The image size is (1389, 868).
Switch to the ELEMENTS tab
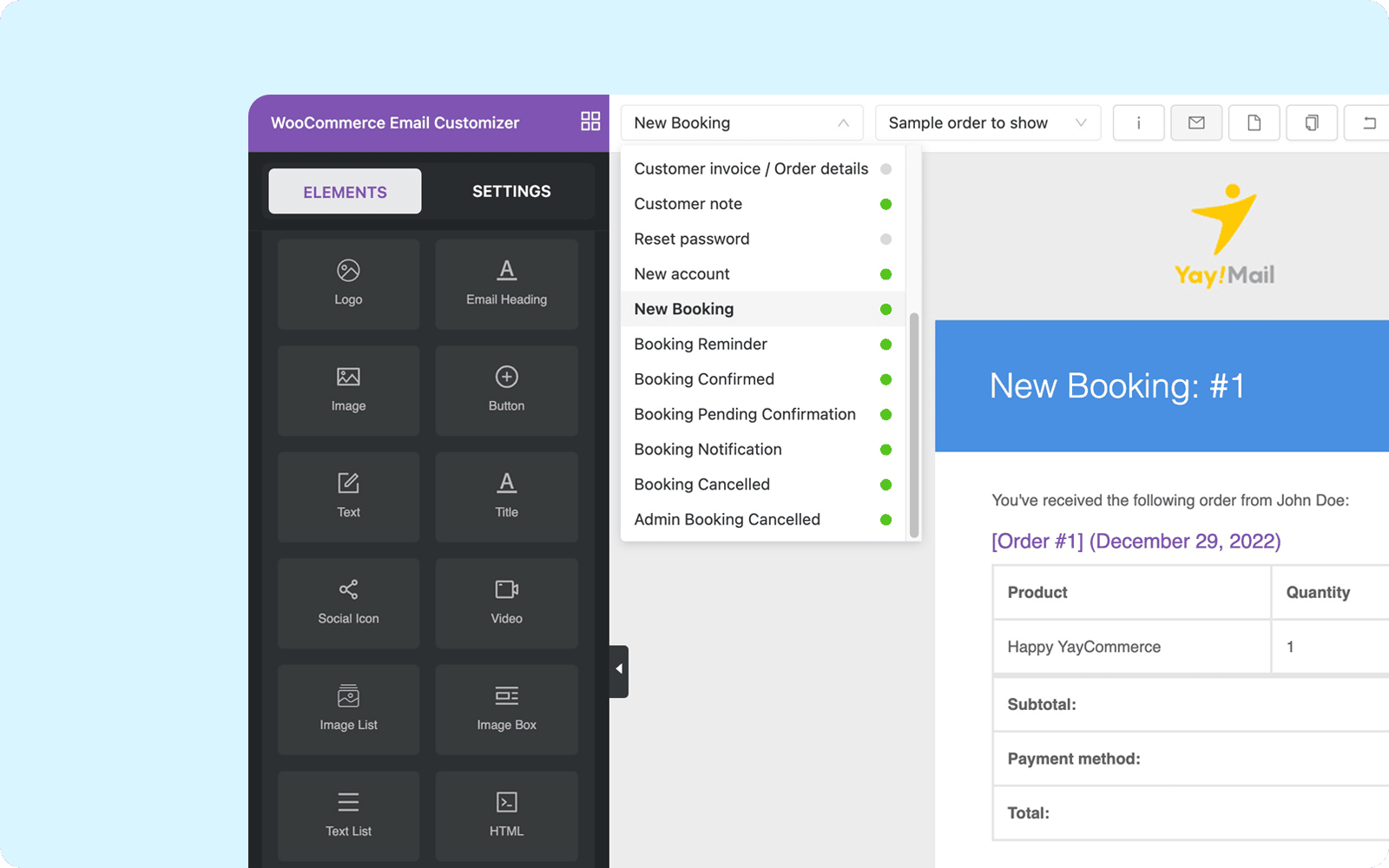(345, 191)
